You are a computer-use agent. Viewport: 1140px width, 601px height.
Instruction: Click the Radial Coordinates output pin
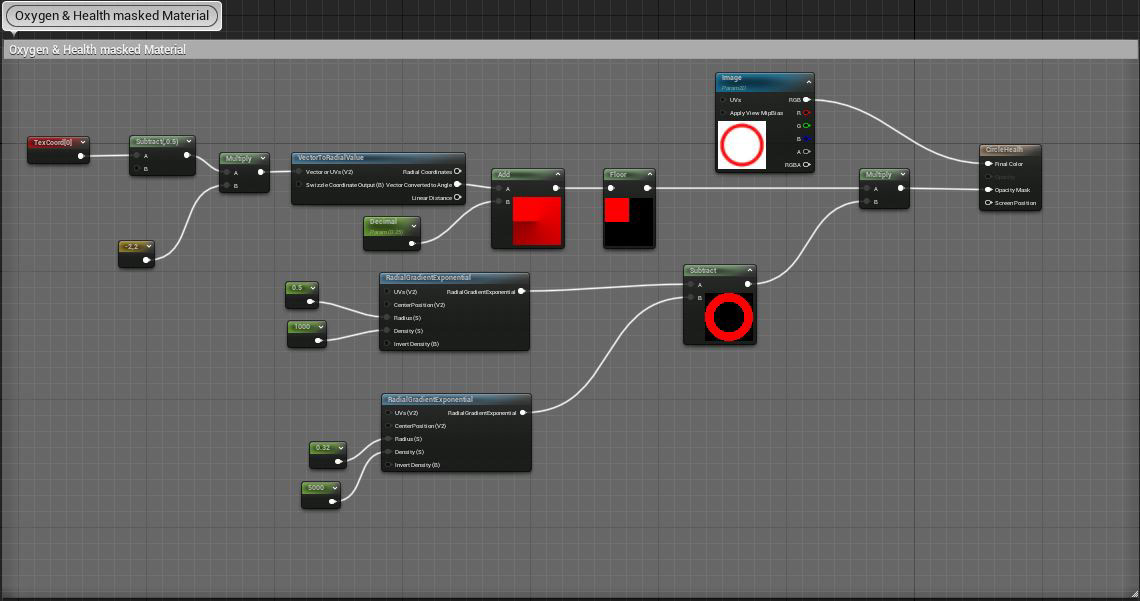point(457,172)
